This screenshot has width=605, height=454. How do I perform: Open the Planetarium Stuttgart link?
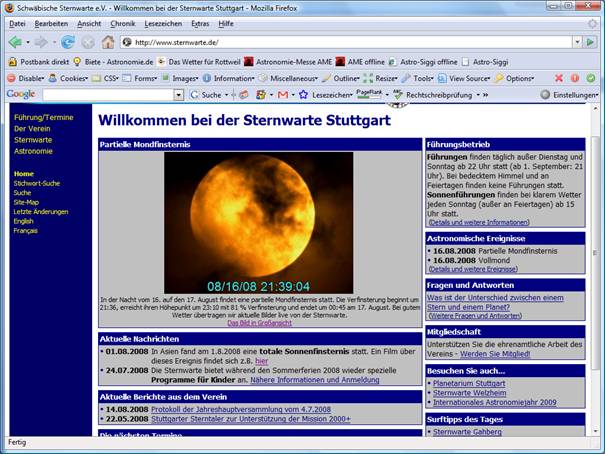tap(469, 383)
